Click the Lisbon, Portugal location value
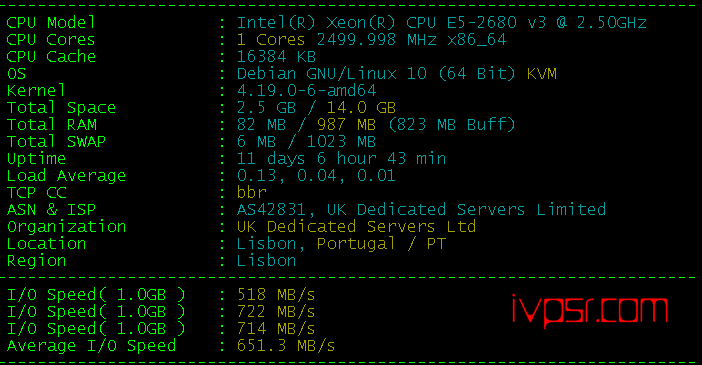The height and width of the screenshot is (365, 702). pyautogui.click(x=341, y=244)
